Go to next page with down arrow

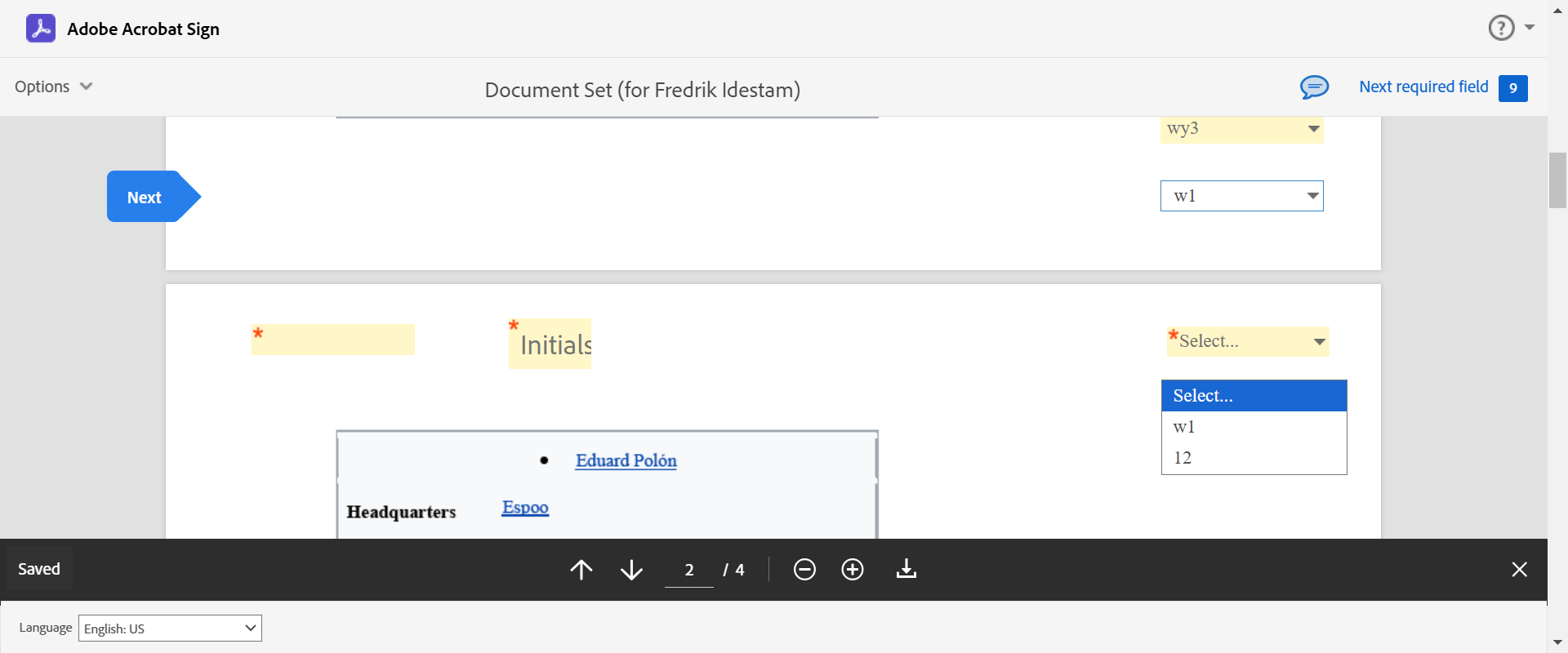(x=631, y=570)
